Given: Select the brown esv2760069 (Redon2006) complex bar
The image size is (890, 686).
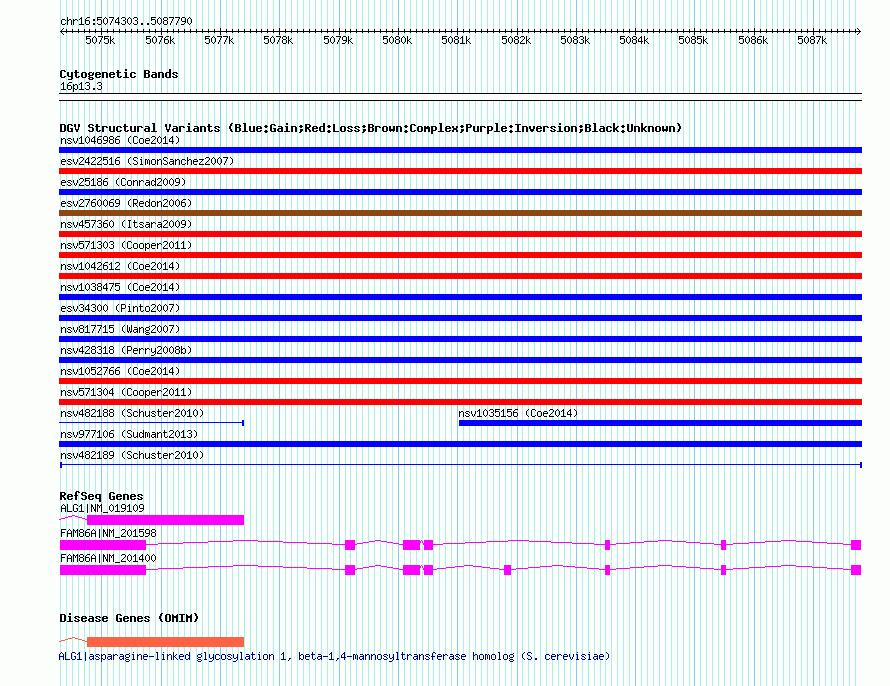Looking at the screenshot, I should (x=460, y=213).
